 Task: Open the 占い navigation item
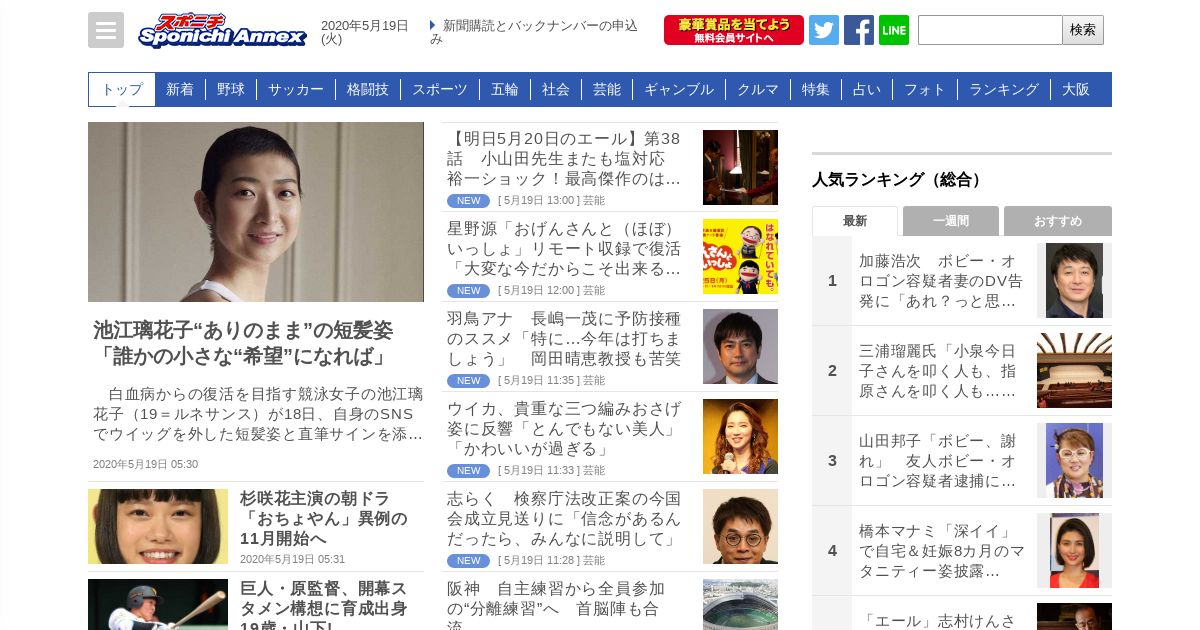point(867,89)
